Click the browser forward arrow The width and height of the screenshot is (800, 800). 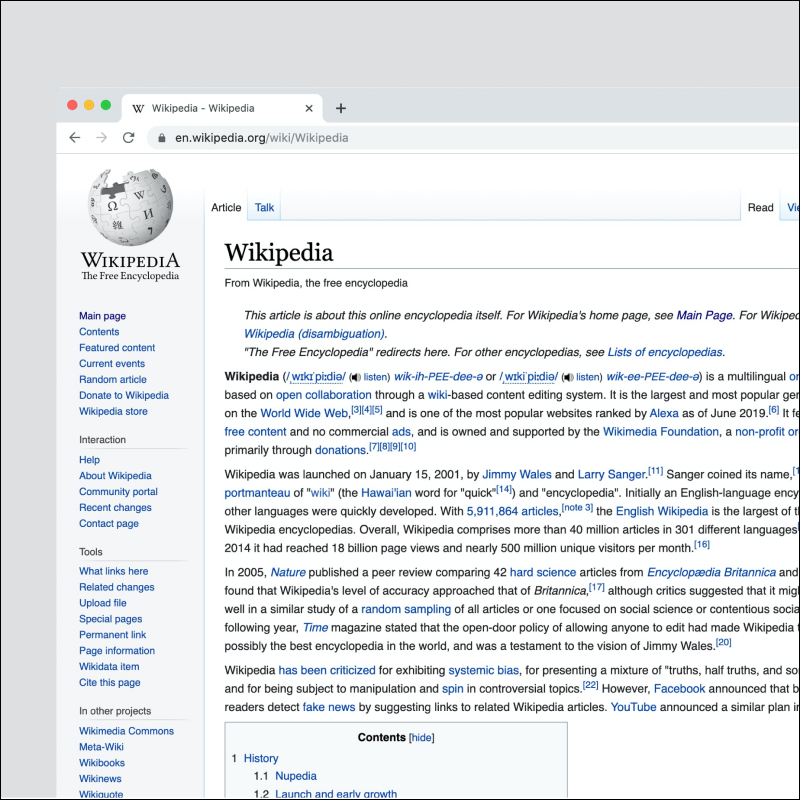click(x=102, y=138)
